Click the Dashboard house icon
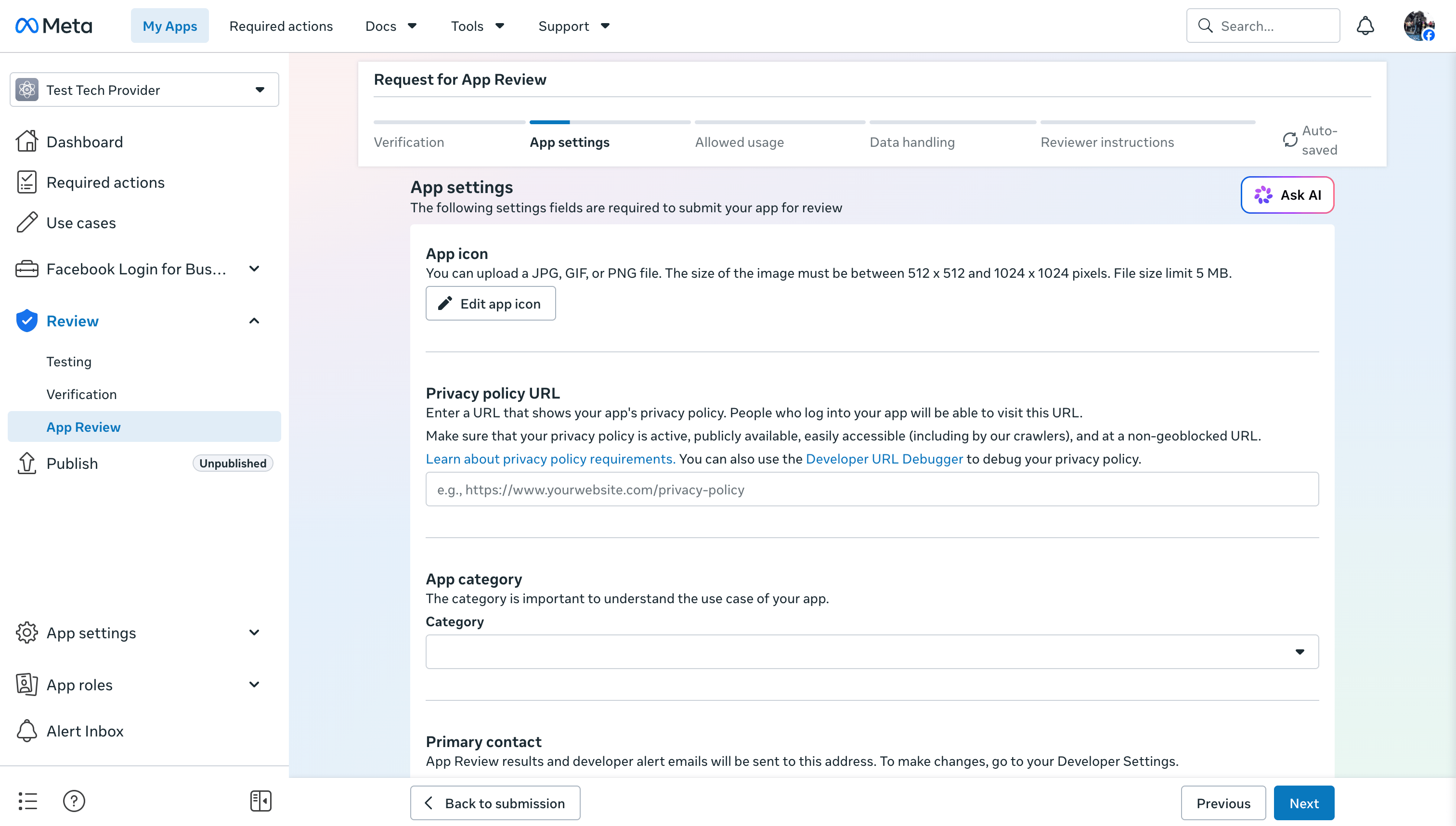1456x826 pixels. pyautogui.click(x=26, y=141)
